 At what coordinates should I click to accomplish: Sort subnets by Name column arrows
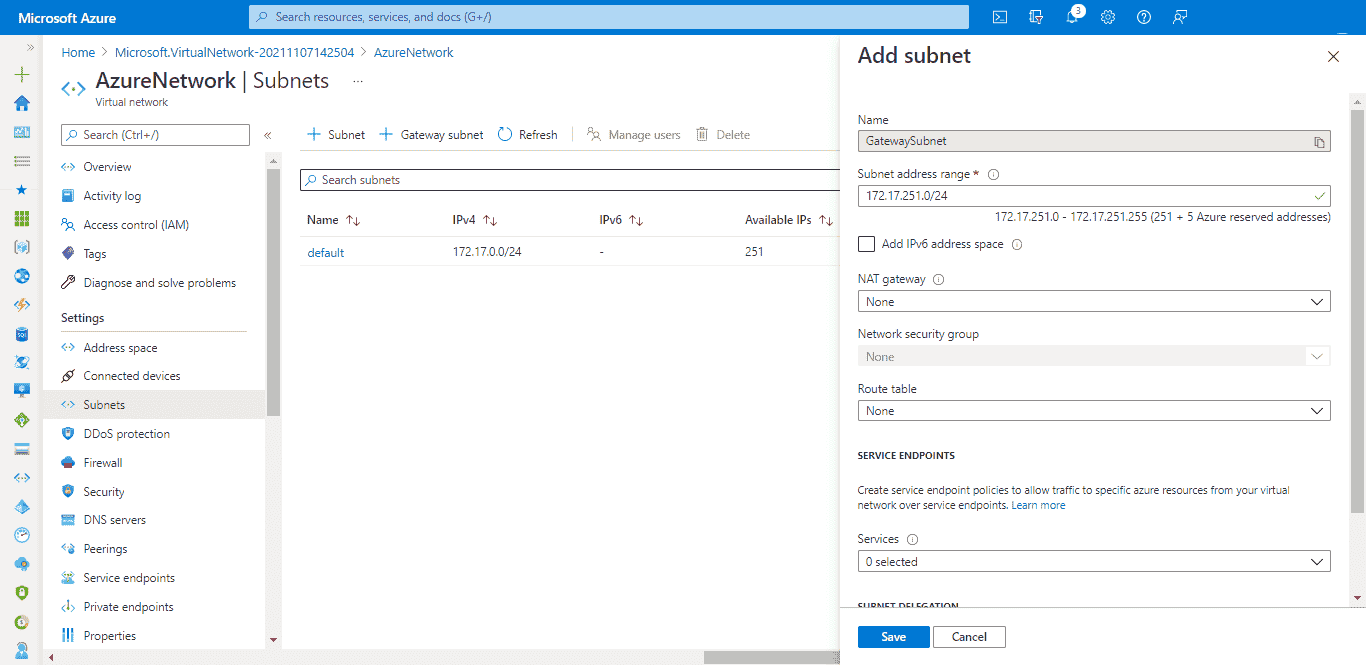coord(352,220)
